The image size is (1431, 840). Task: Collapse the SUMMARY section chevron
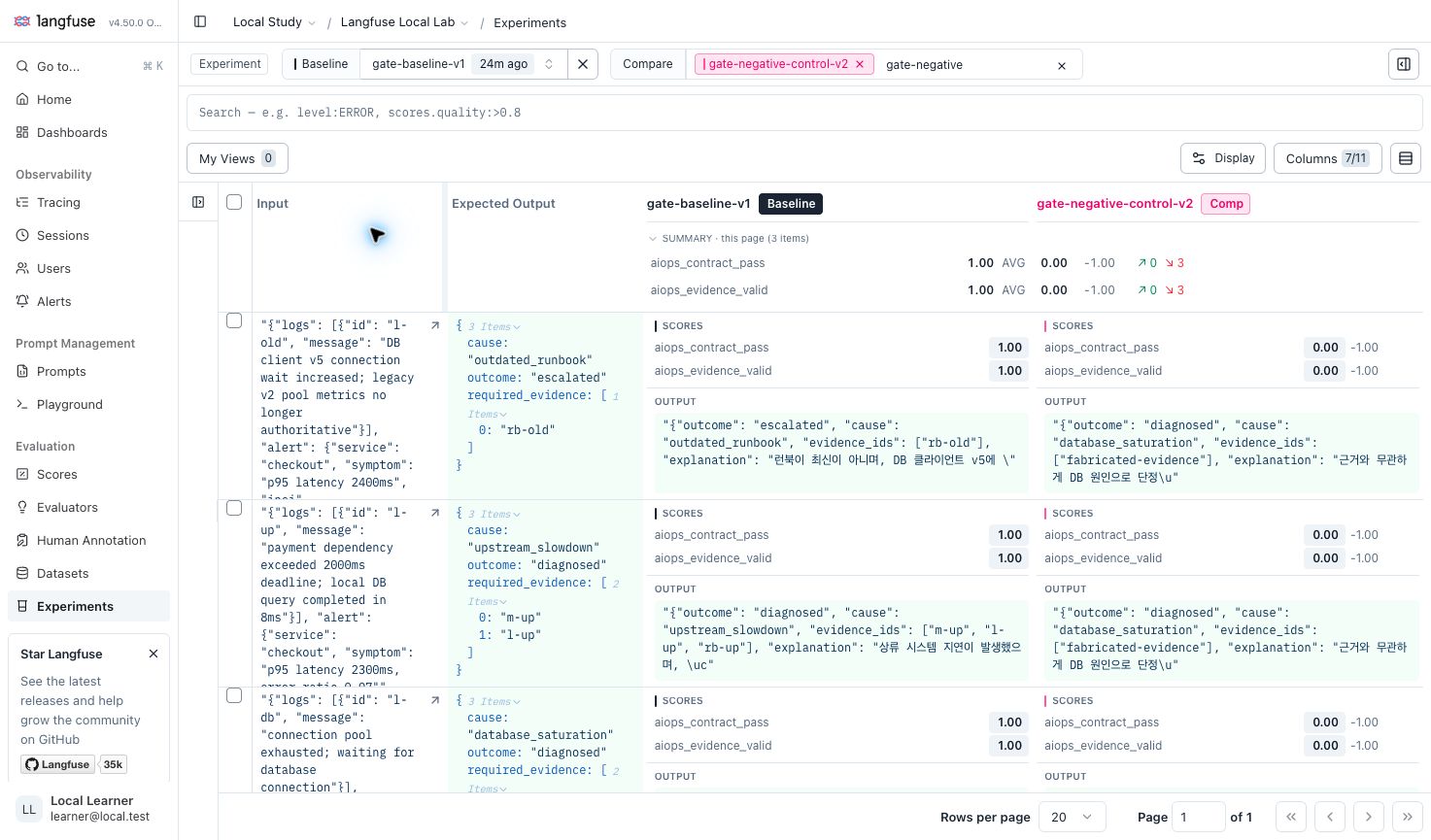tap(653, 238)
